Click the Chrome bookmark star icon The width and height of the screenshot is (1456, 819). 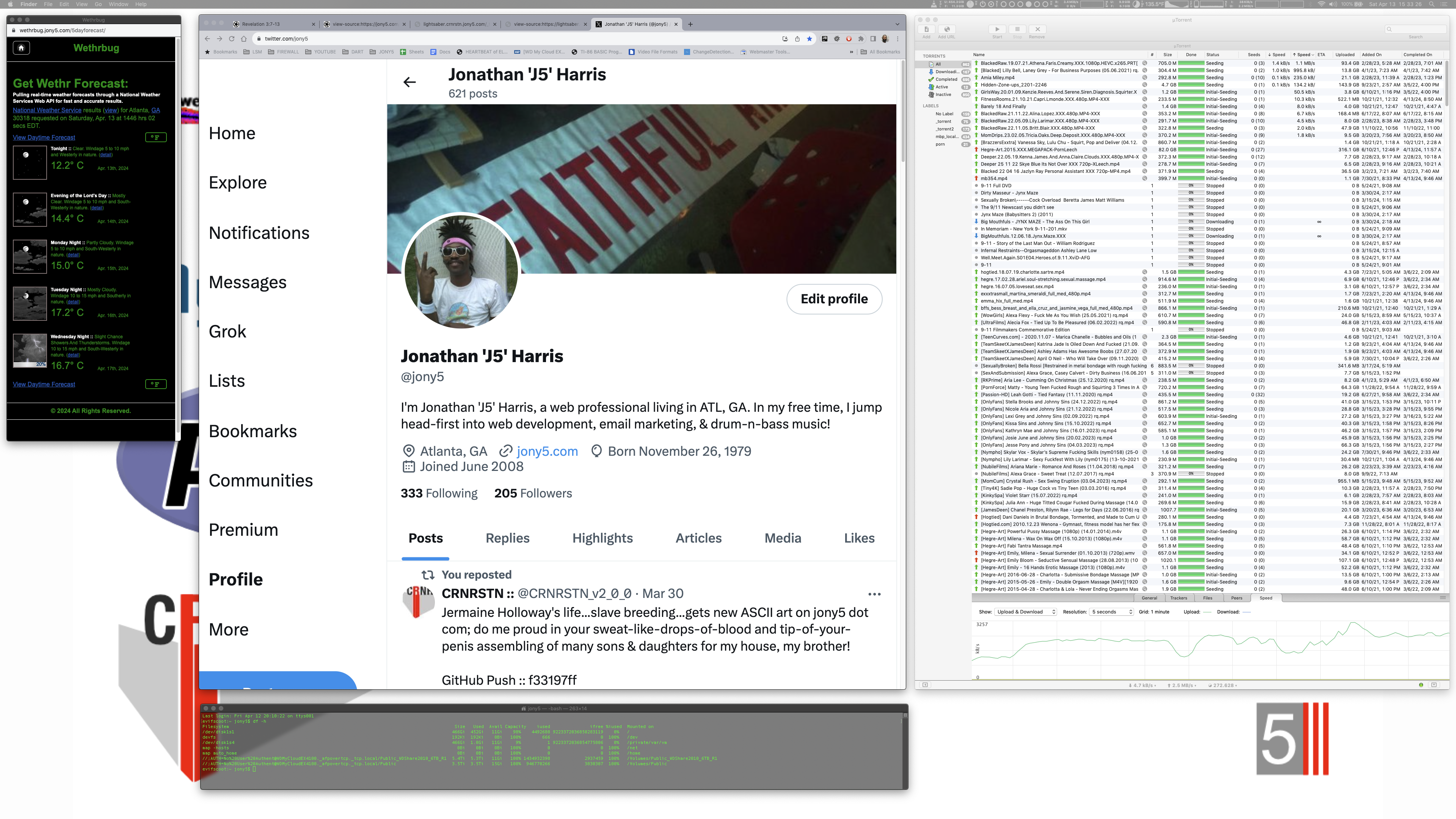pyautogui.click(x=810, y=39)
